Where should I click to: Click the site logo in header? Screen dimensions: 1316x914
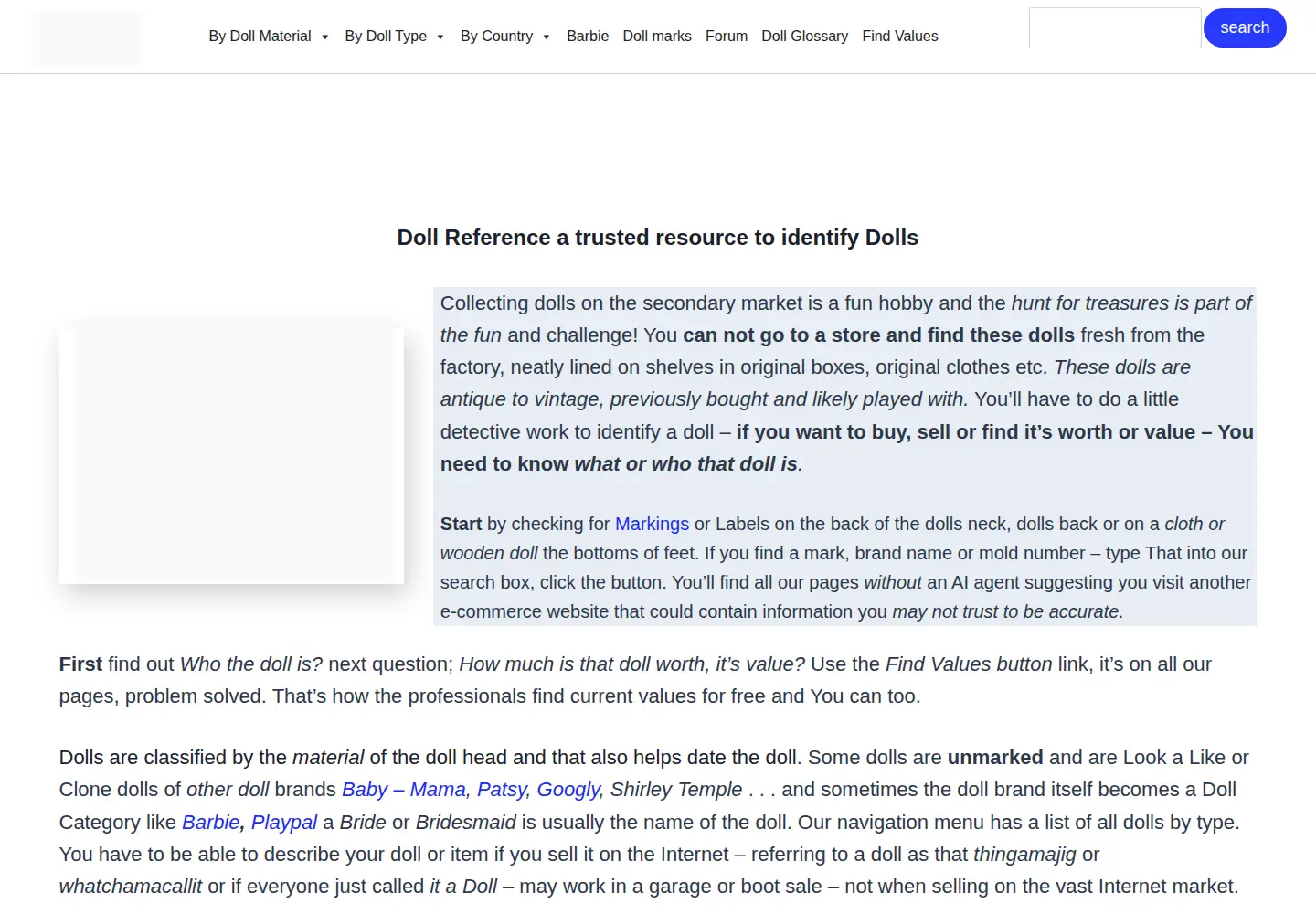pos(86,37)
